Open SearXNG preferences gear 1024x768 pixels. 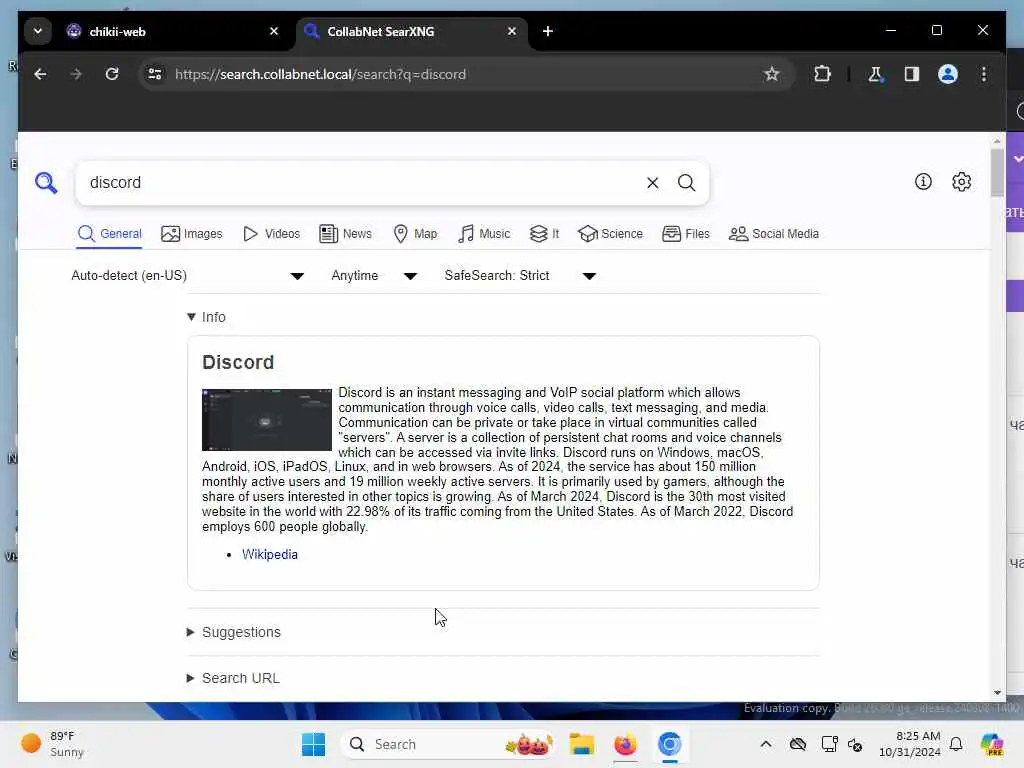[x=961, y=182]
